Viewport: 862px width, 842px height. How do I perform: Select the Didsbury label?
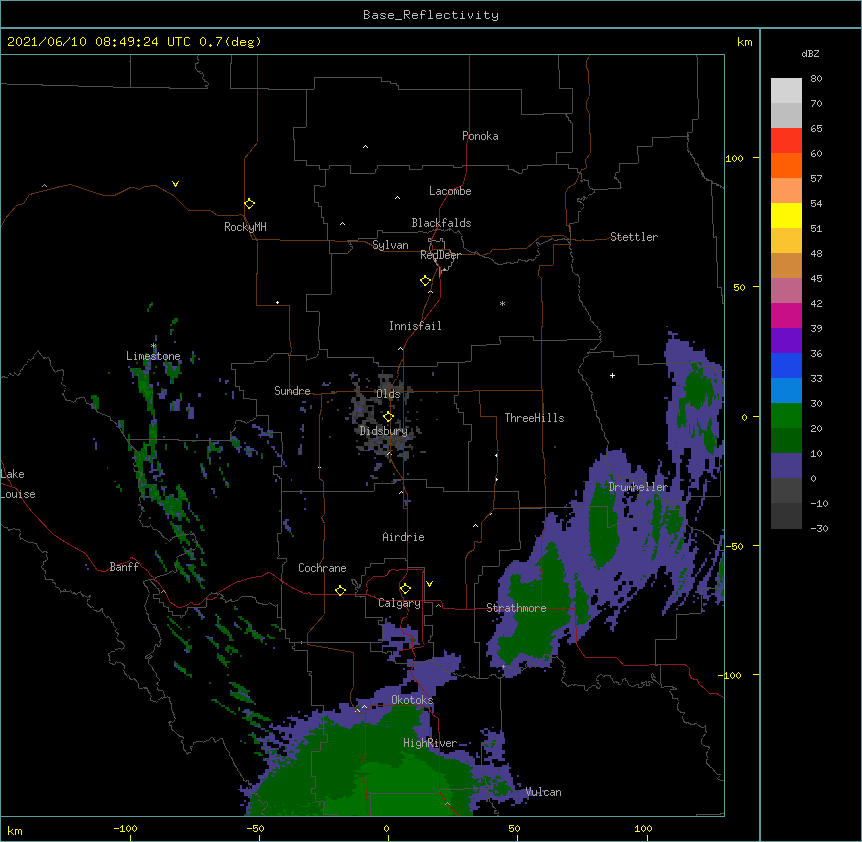pos(384,431)
